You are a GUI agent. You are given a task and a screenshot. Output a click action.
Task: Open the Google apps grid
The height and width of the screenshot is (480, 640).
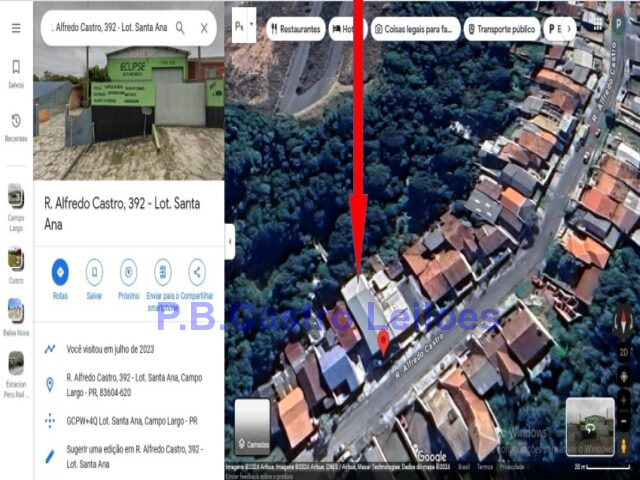[x=598, y=24]
